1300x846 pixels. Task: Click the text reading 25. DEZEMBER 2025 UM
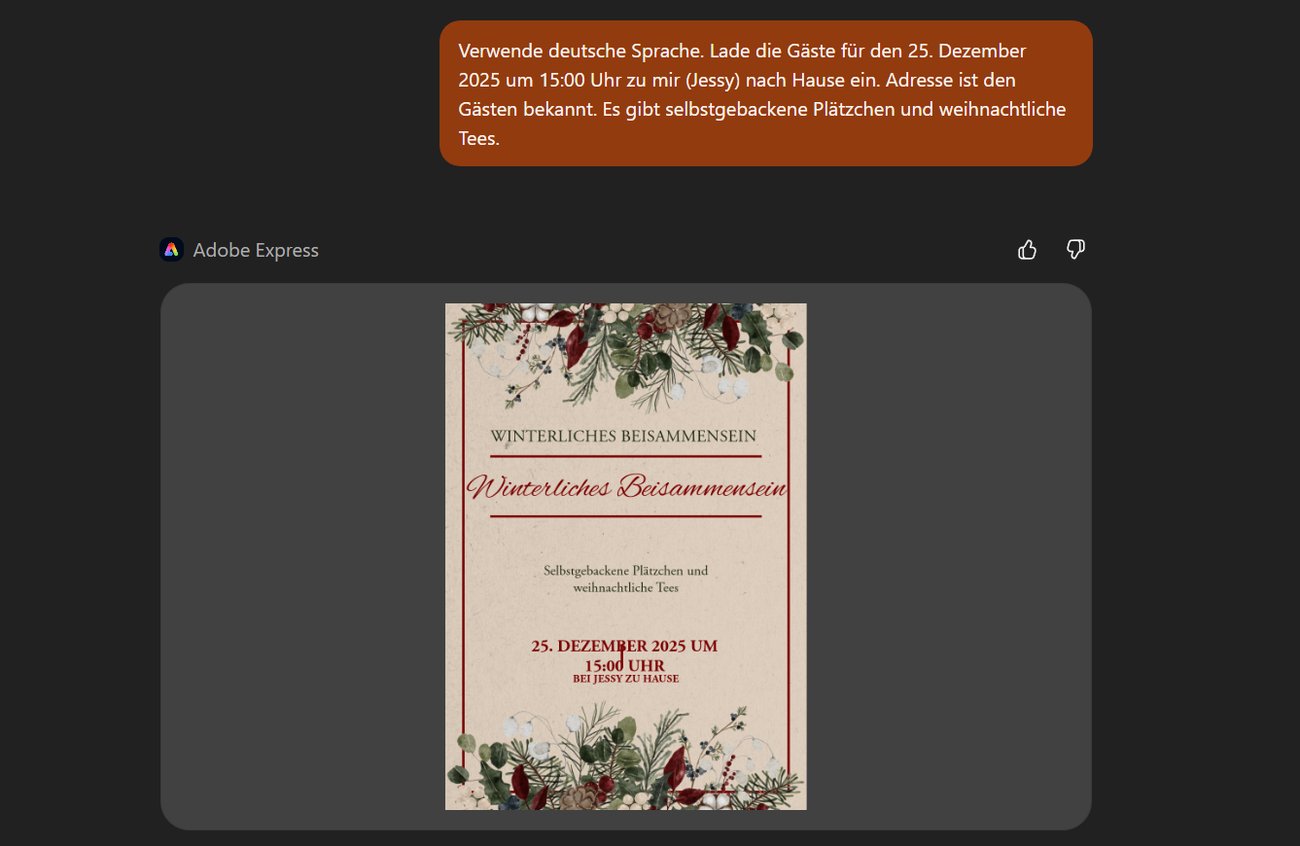tap(626, 645)
